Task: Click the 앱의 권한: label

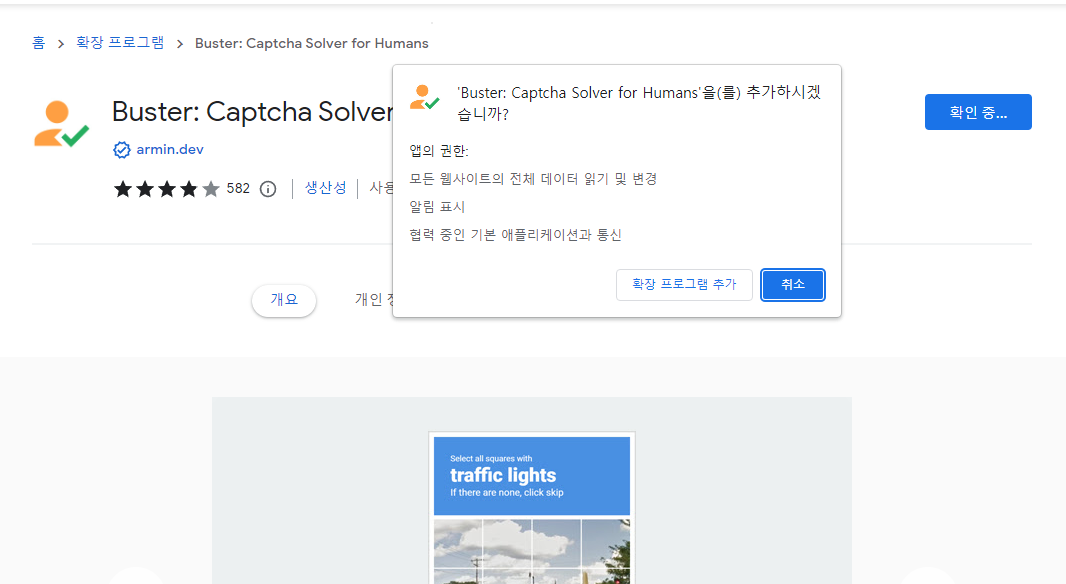Action: (439, 151)
